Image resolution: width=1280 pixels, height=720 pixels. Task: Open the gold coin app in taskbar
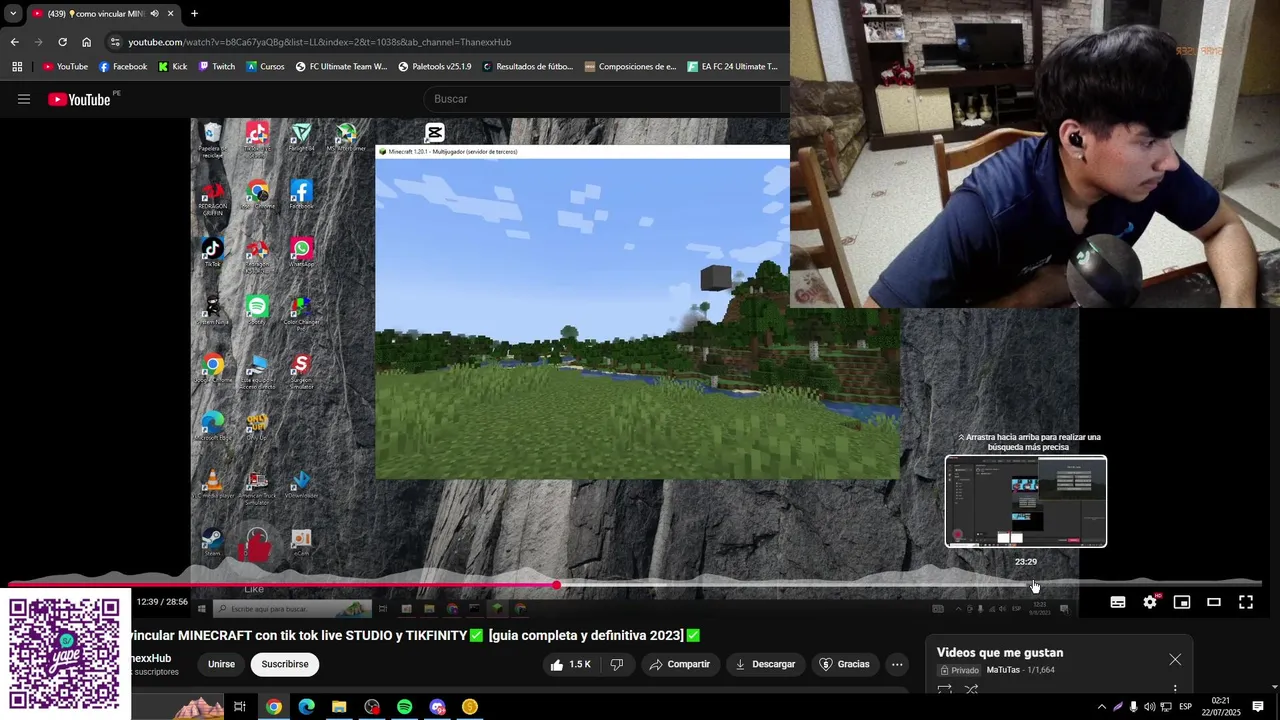470,707
